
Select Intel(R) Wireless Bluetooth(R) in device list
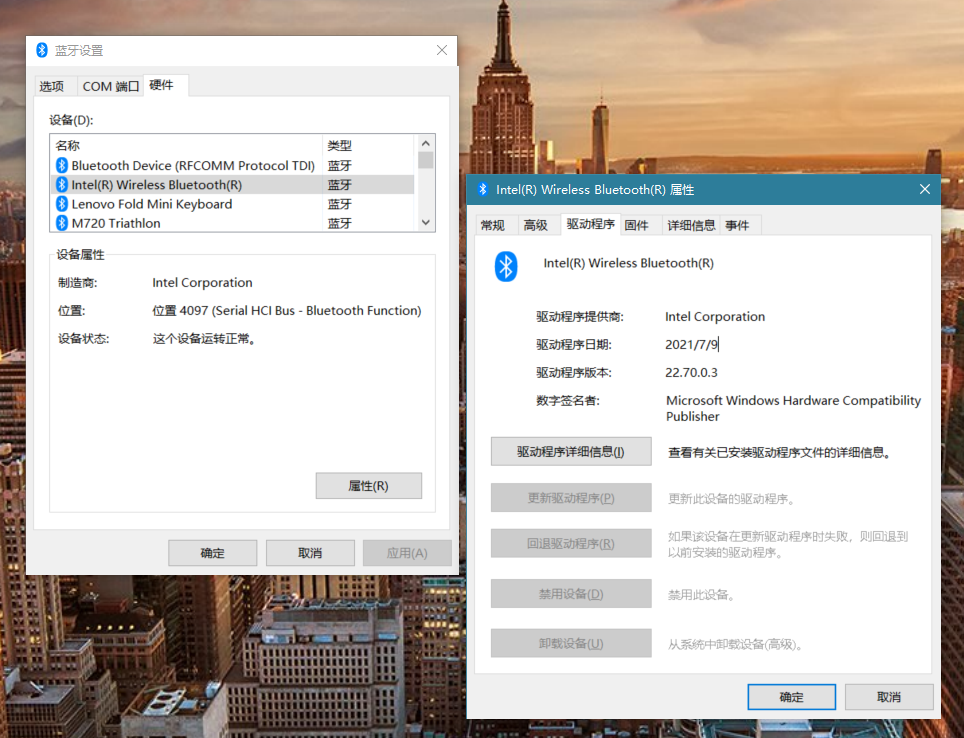point(232,184)
